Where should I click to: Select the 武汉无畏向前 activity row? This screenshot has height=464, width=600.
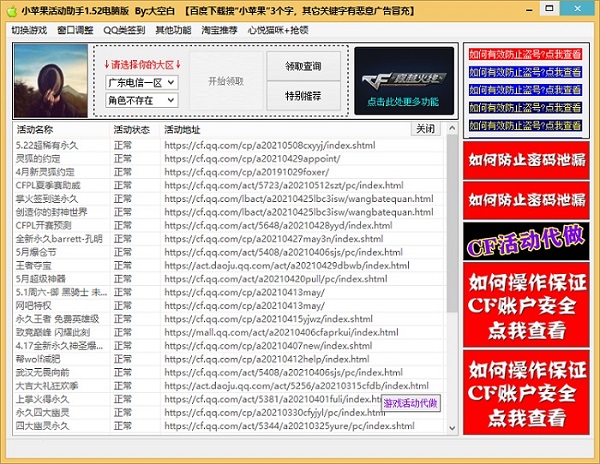228,373
